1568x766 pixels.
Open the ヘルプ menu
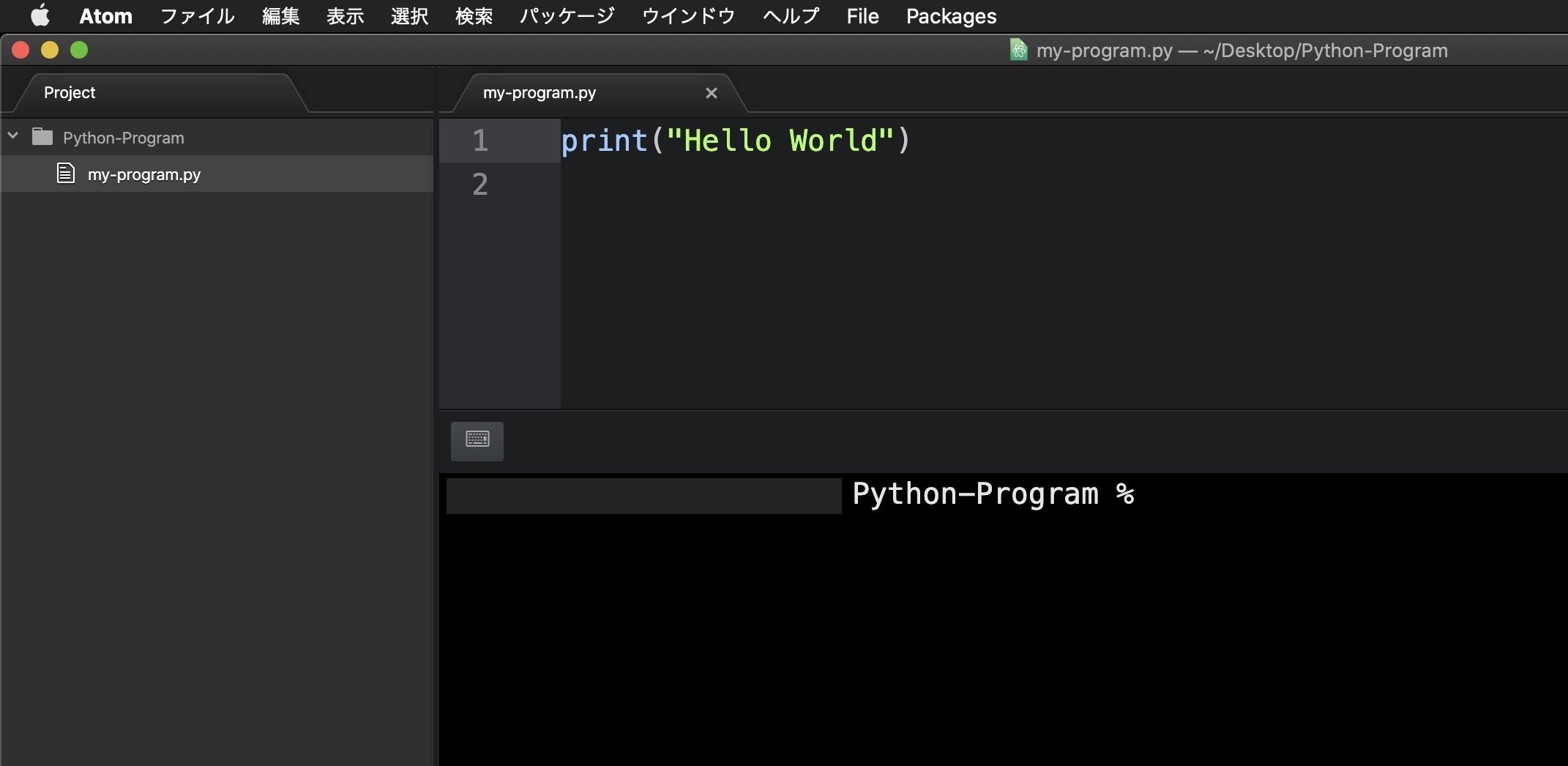tap(791, 16)
